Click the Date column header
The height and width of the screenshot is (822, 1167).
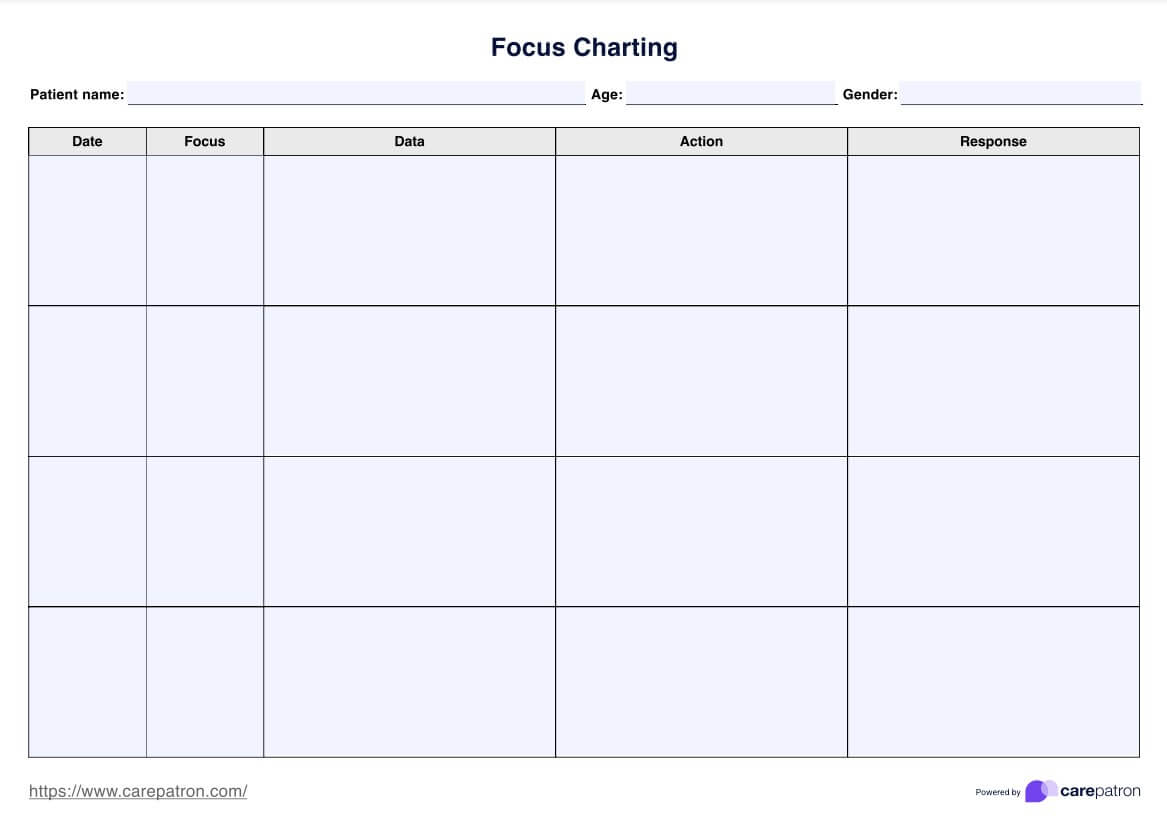click(x=87, y=142)
